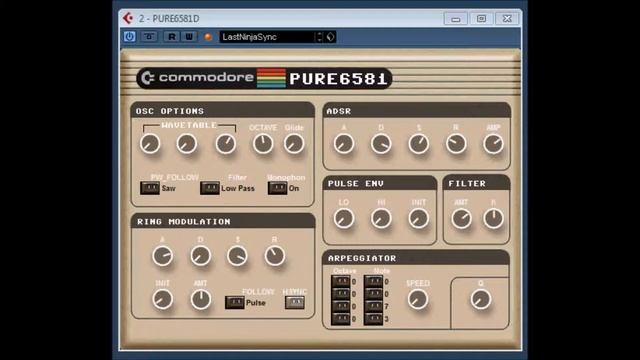Toggle the Monophon switch set to On

[x=278, y=188]
